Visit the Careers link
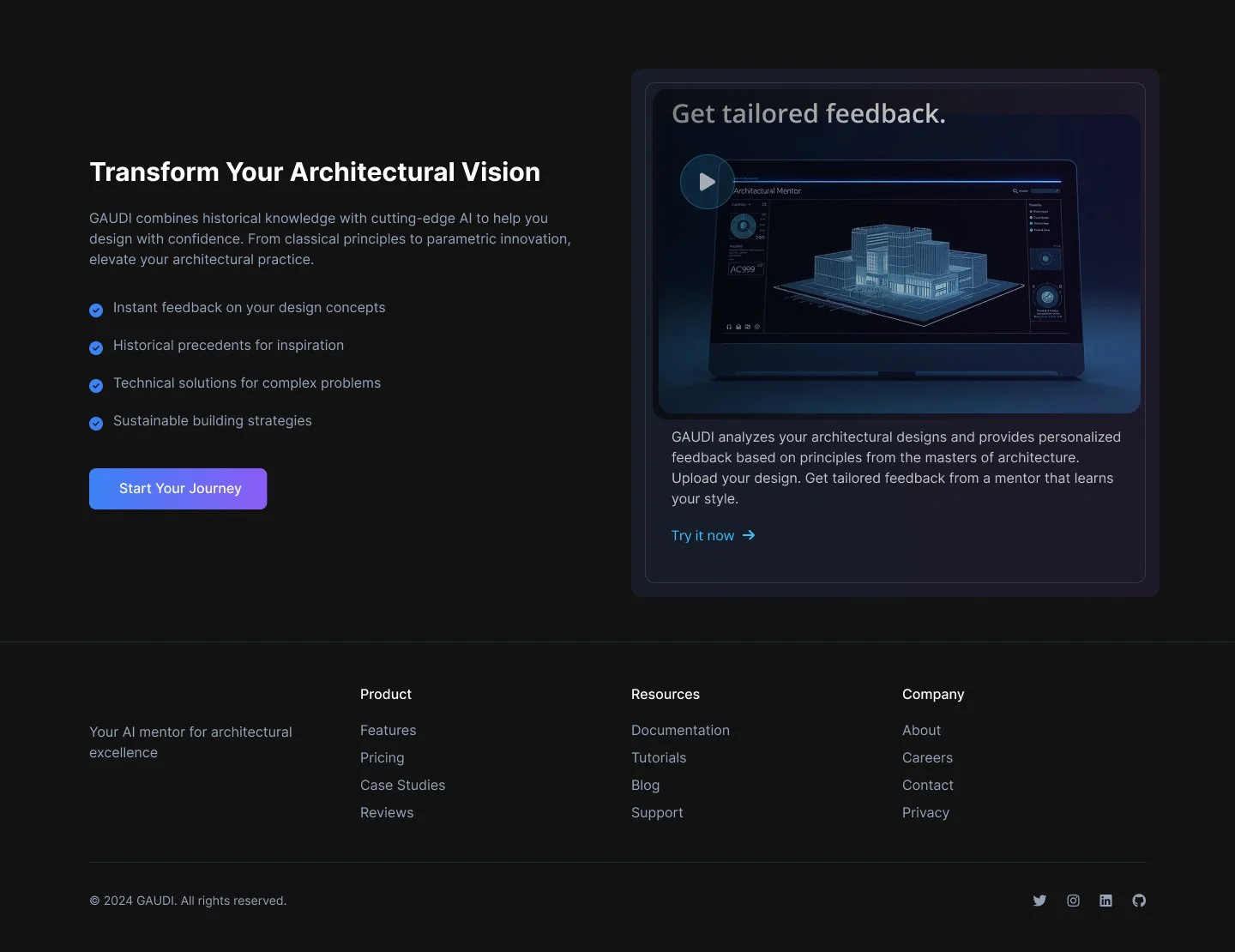This screenshot has height=952, width=1235. [927, 758]
